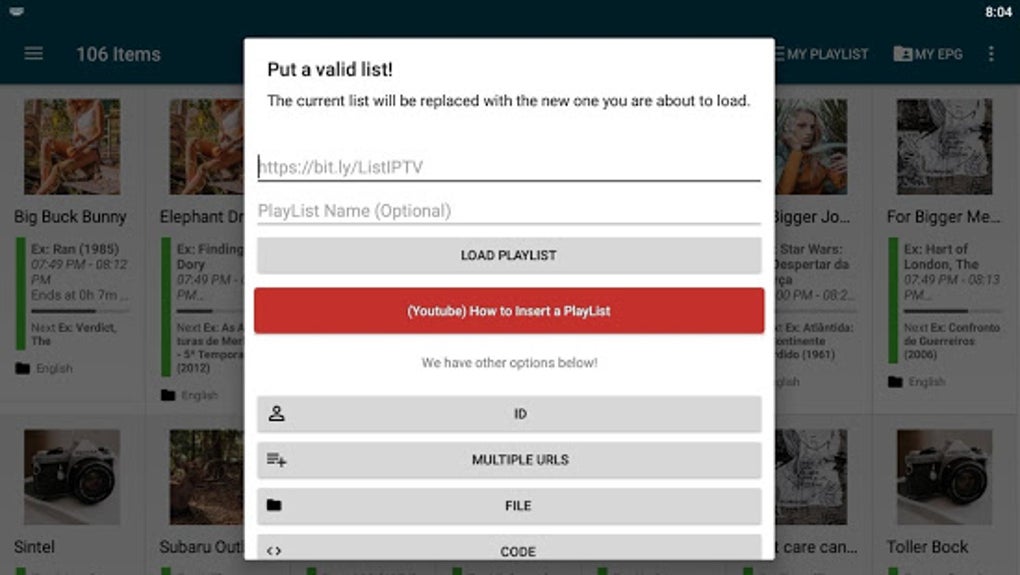The image size is (1020, 575).
Task: Open the For Bigger Meltdowns thumbnail
Action: coord(944,146)
